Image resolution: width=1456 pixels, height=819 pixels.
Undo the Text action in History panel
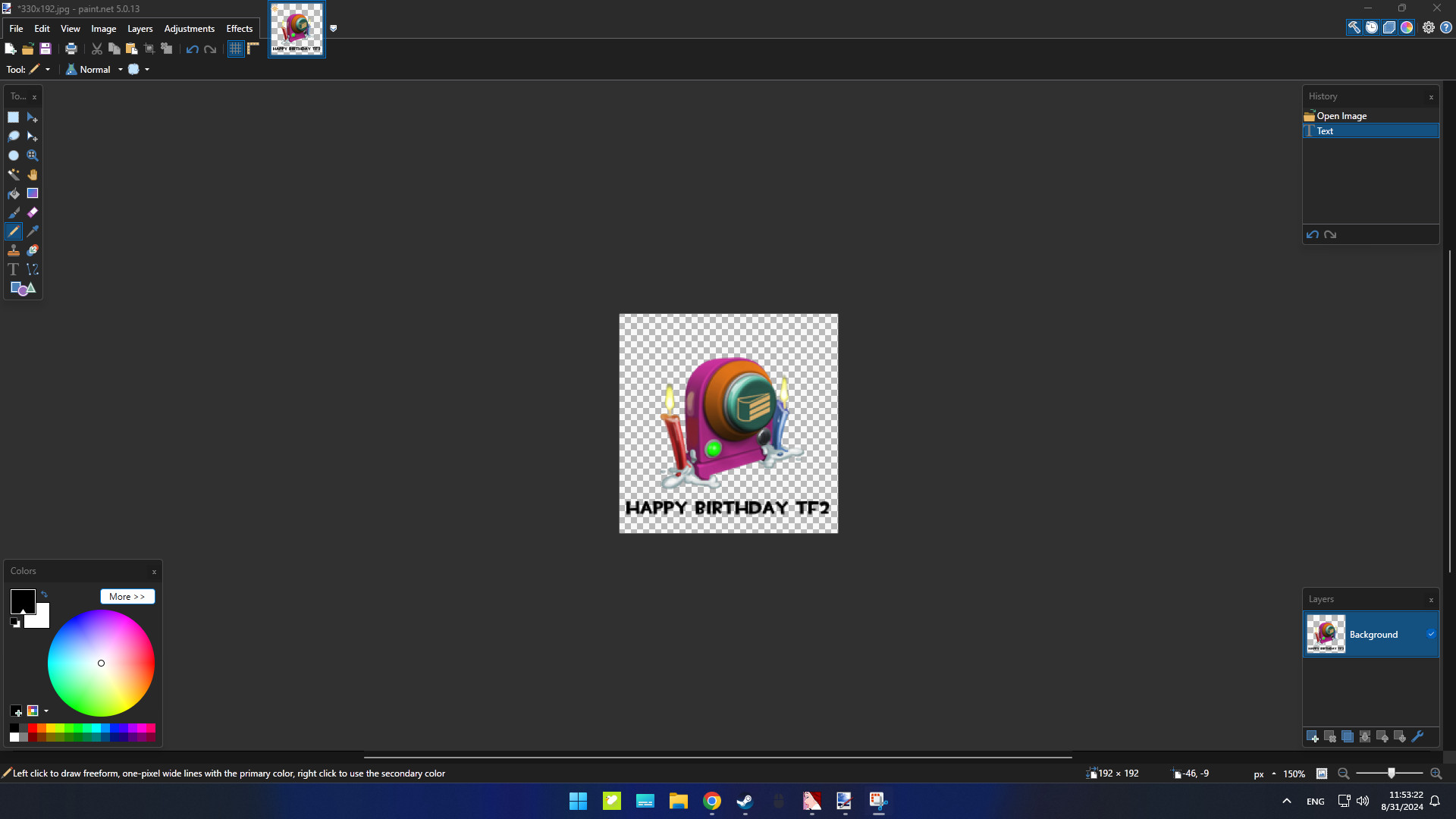click(1313, 234)
